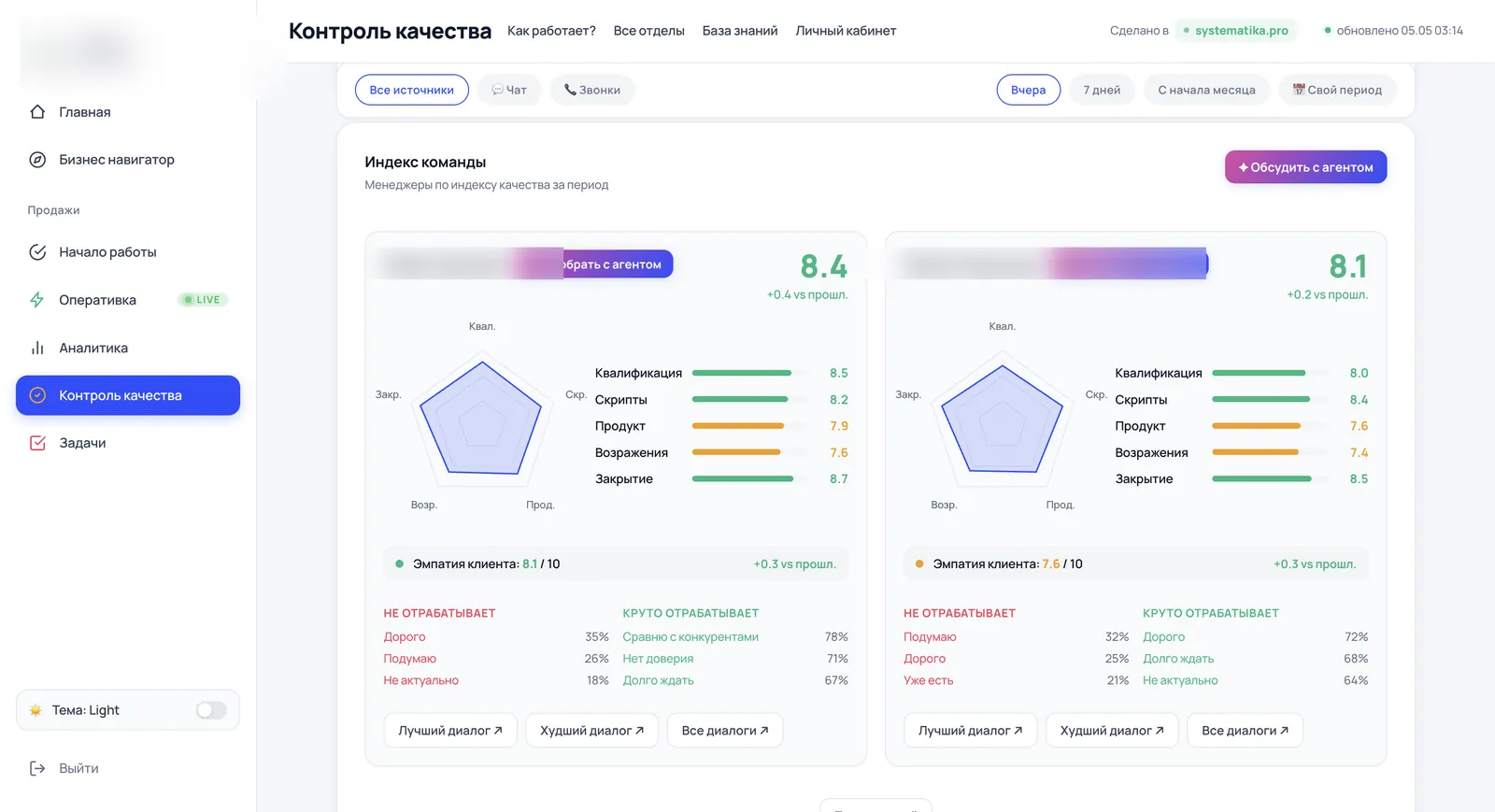
Task: Click the checkbox icon next to Задачи
Action: (37, 443)
